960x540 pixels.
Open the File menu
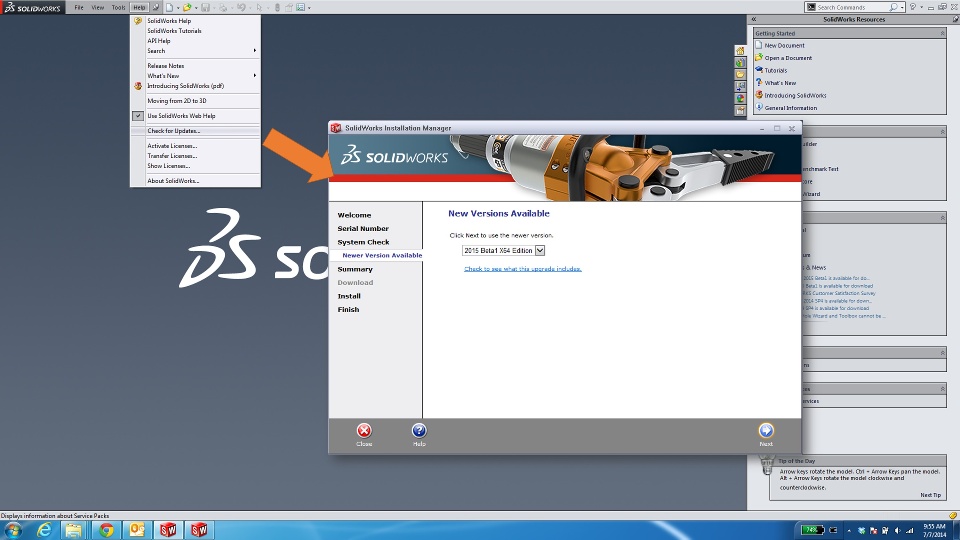coord(79,7)
